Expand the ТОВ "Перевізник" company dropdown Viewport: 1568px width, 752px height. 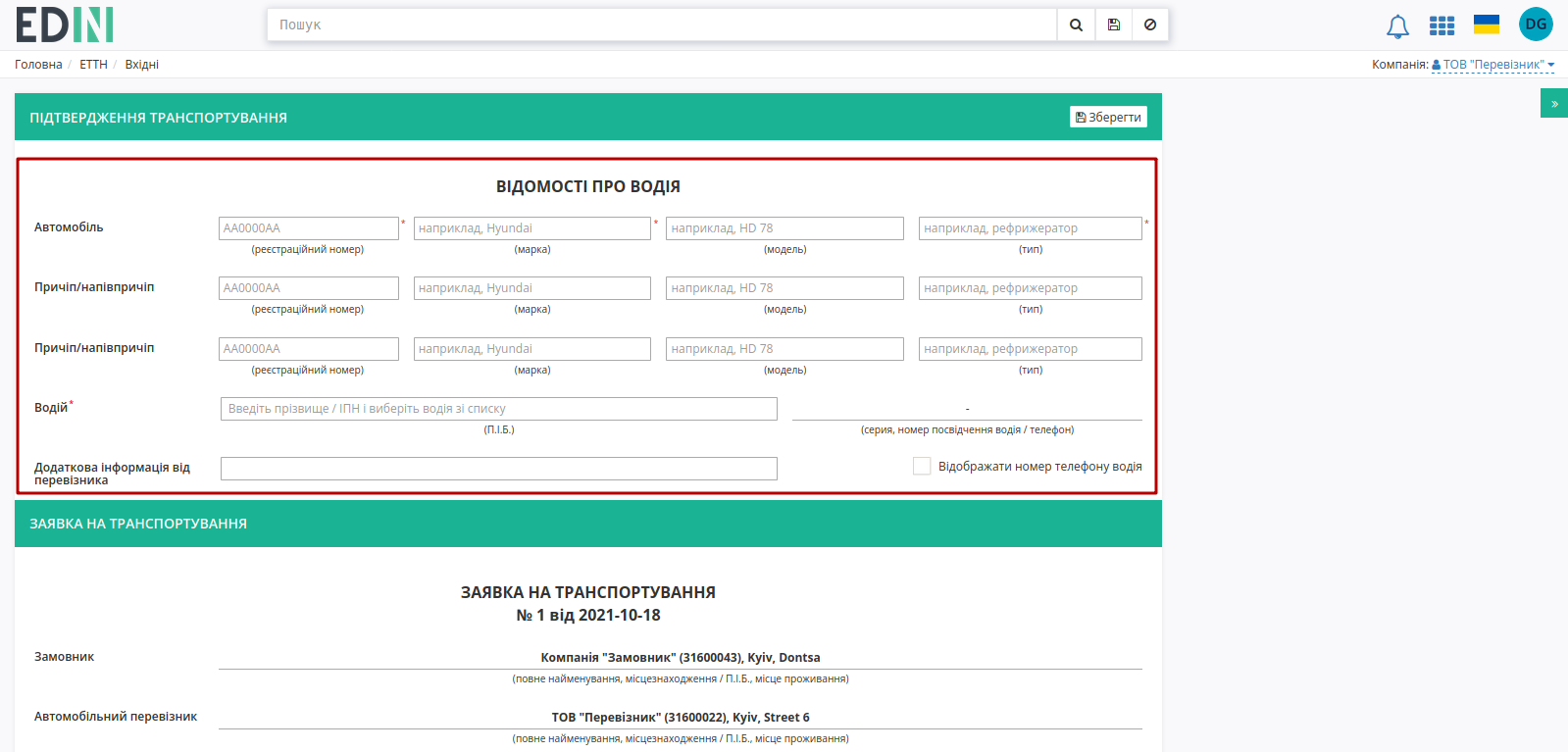(1493, 65)
